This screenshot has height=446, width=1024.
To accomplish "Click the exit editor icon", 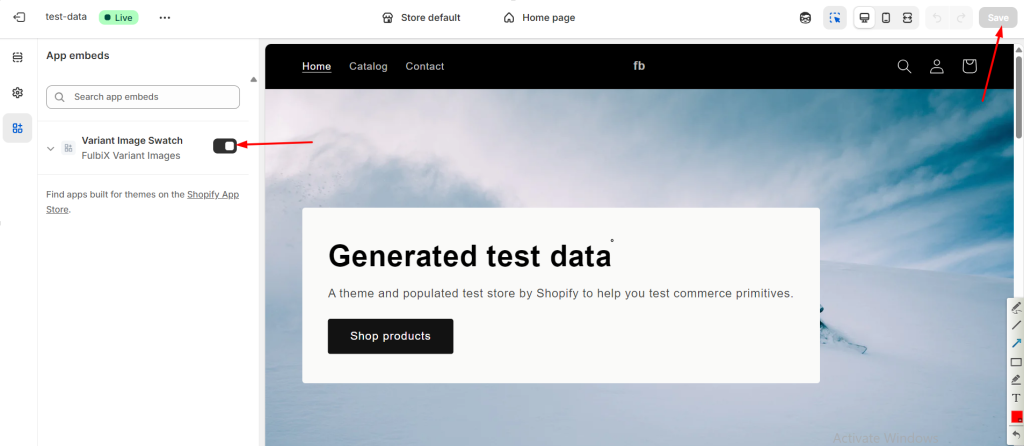I will point(18,17).
